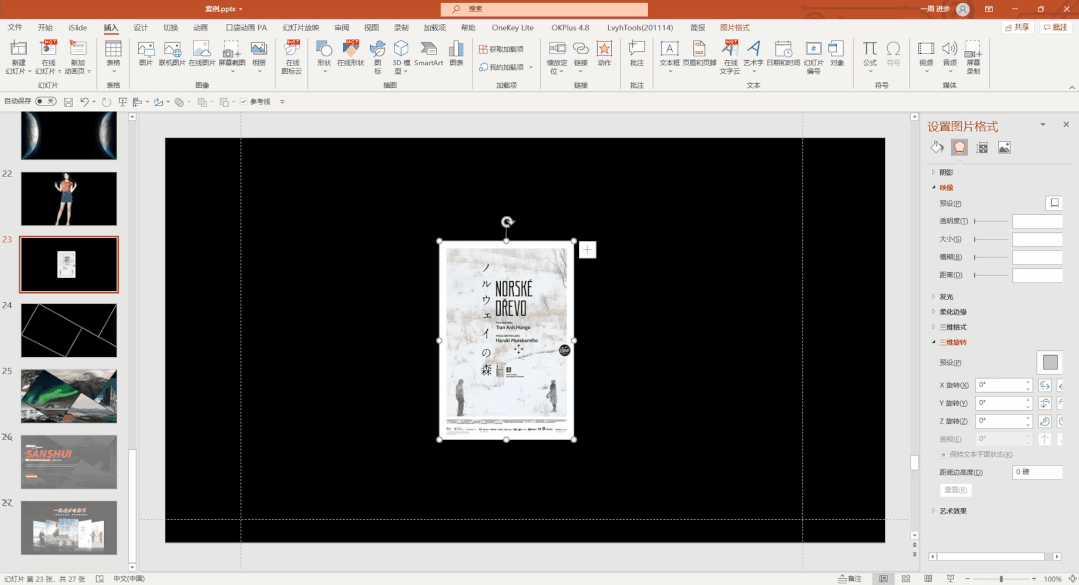
Task: Insert a new slide with 新建幻灯片
Action: [x=18, y=56]
